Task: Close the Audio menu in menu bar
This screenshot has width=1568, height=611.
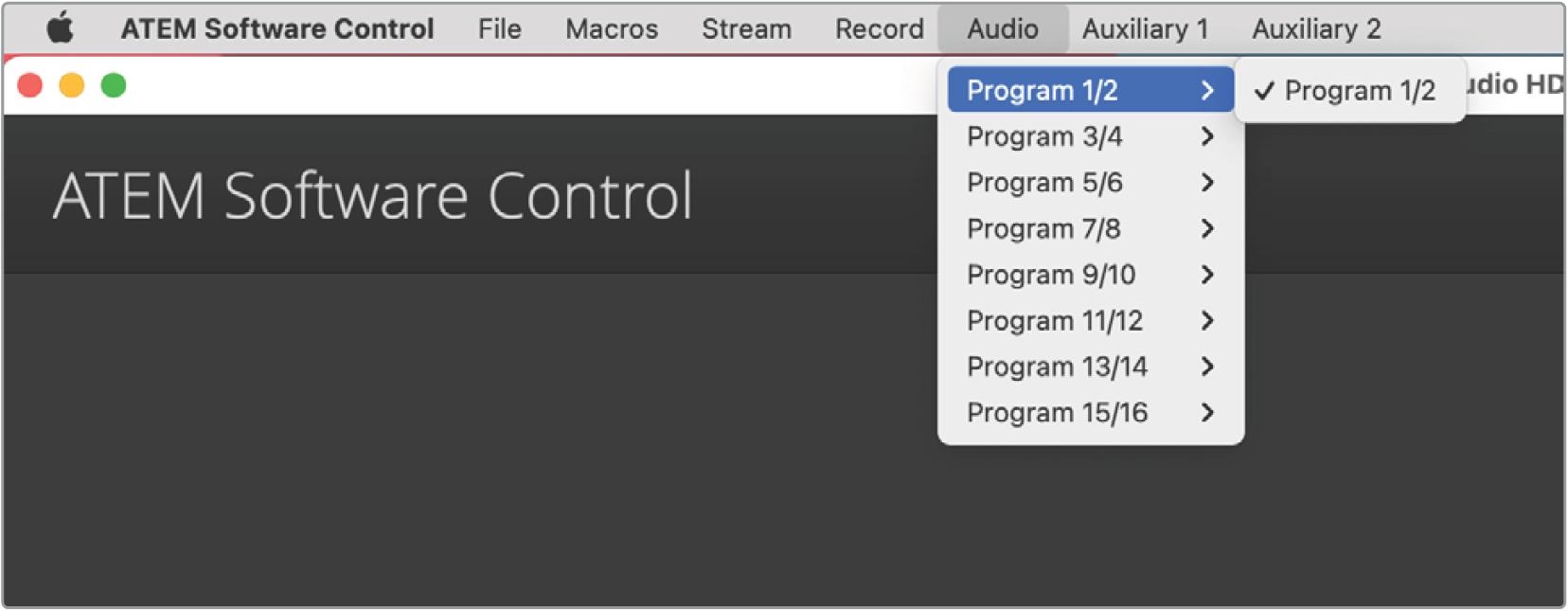Action: click(x=1003, y=28)
